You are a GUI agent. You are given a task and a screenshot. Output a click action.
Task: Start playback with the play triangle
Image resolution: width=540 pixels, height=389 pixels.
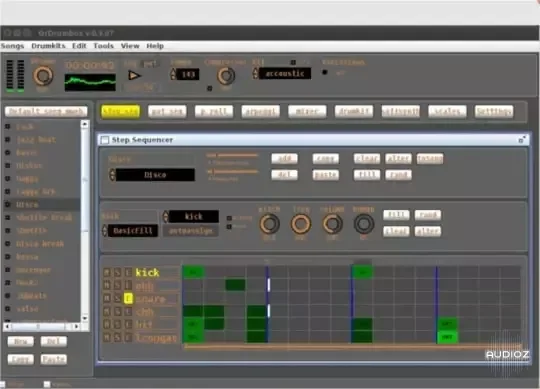[134, 75]
